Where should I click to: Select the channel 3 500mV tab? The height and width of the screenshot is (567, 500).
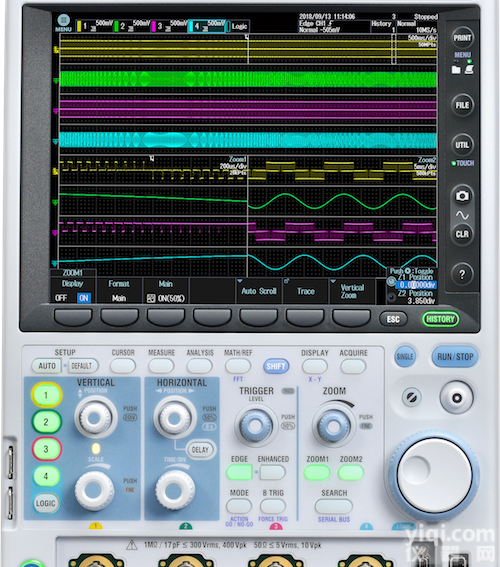(169, 26)
